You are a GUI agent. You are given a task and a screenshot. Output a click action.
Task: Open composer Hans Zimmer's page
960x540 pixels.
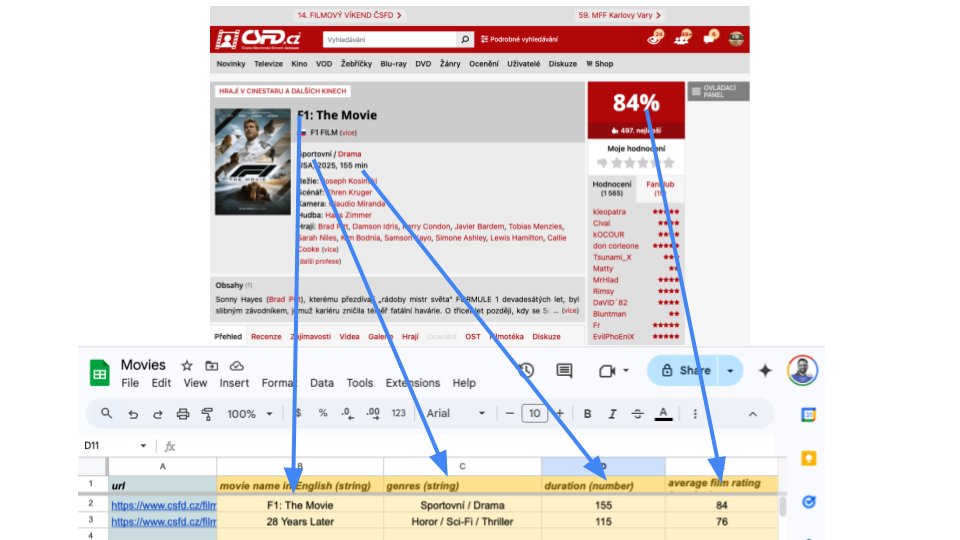(348, 215)
